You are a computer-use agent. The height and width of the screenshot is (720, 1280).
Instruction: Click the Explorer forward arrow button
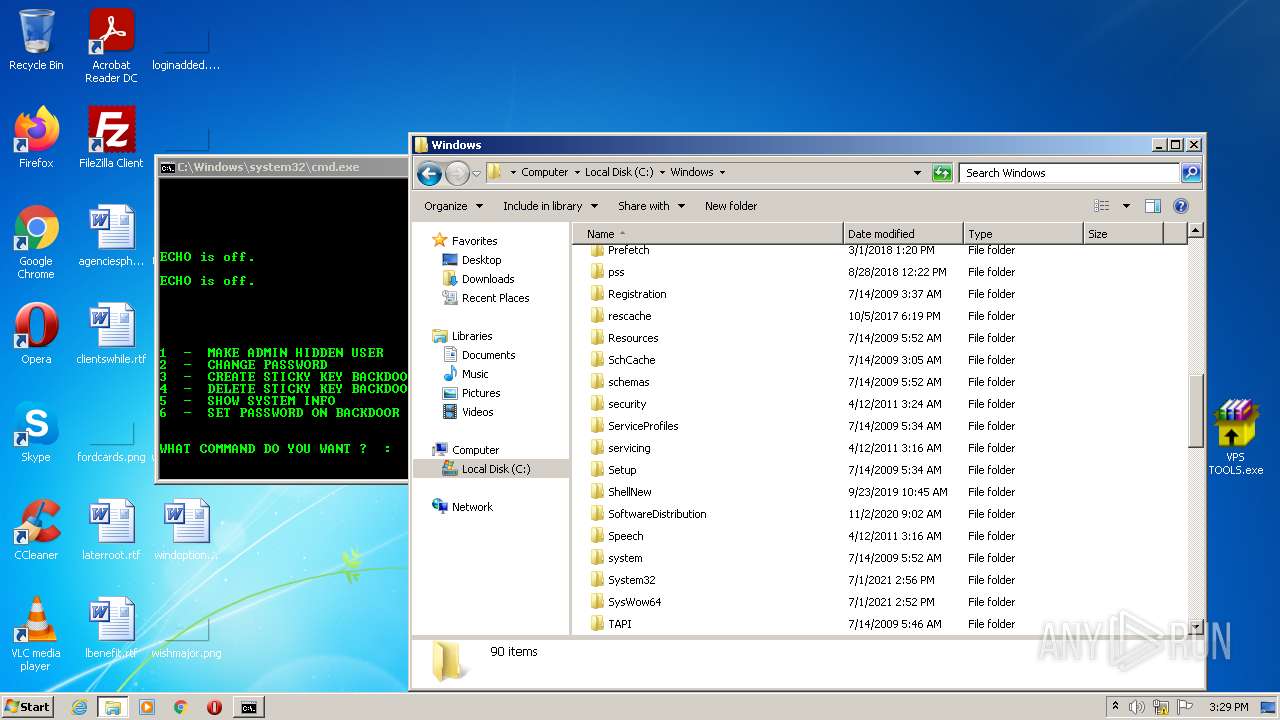click(457, 173)
